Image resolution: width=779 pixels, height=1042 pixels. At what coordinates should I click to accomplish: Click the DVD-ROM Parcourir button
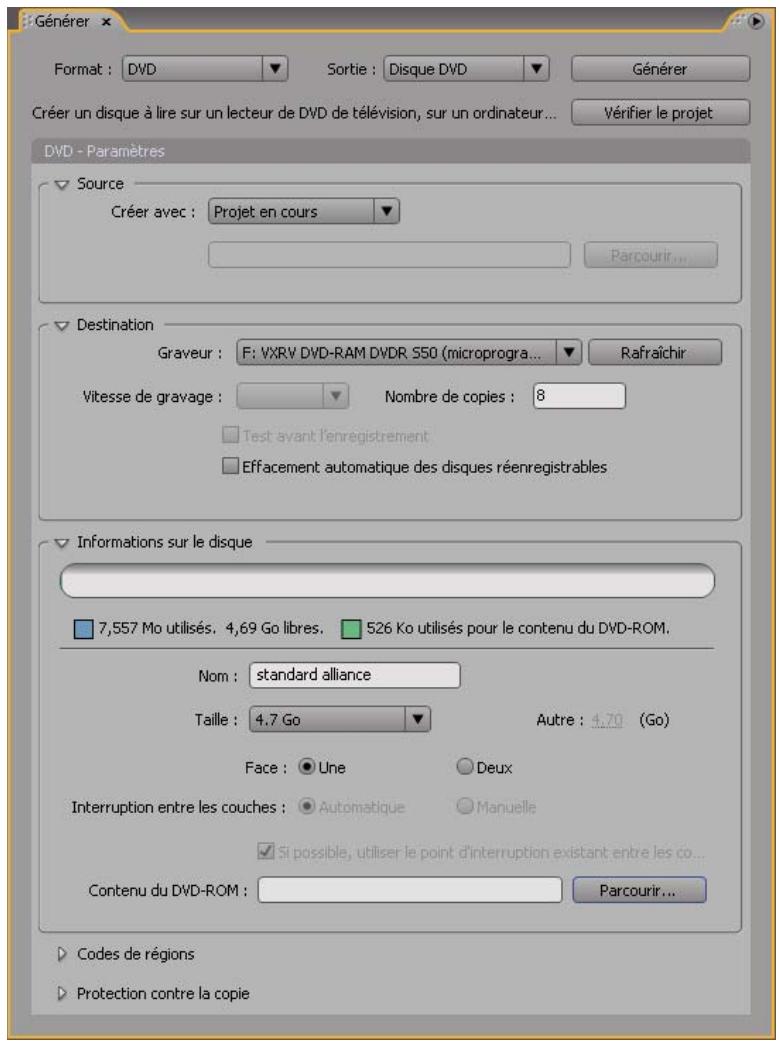point(639,890)
